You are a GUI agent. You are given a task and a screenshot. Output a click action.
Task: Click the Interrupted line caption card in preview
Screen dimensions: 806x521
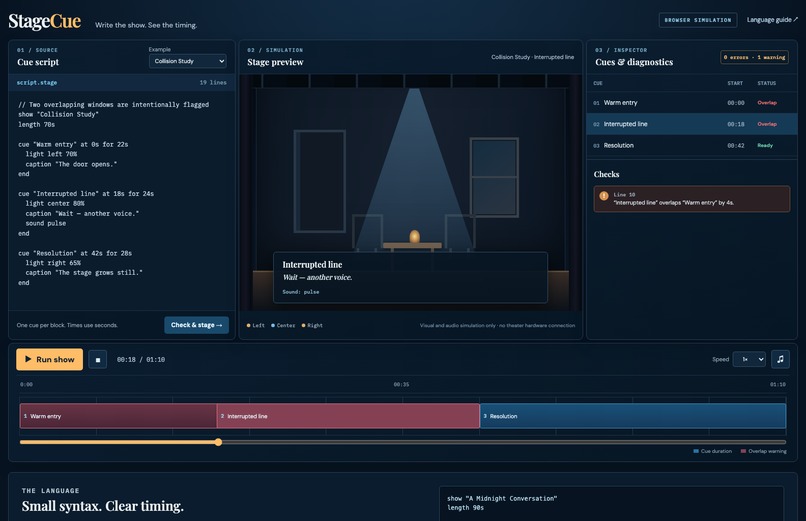point(410,277)
